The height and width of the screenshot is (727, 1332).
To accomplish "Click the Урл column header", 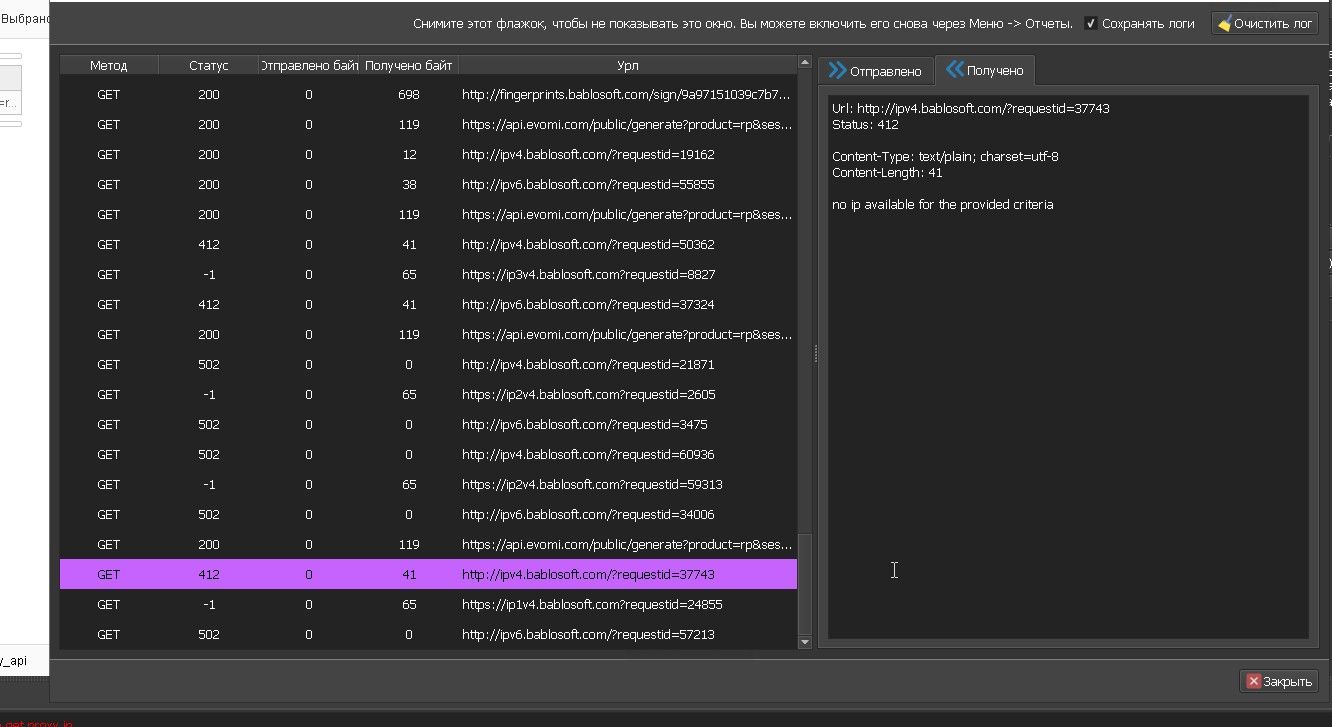I will pyautogui.click(x=627, y=65).
